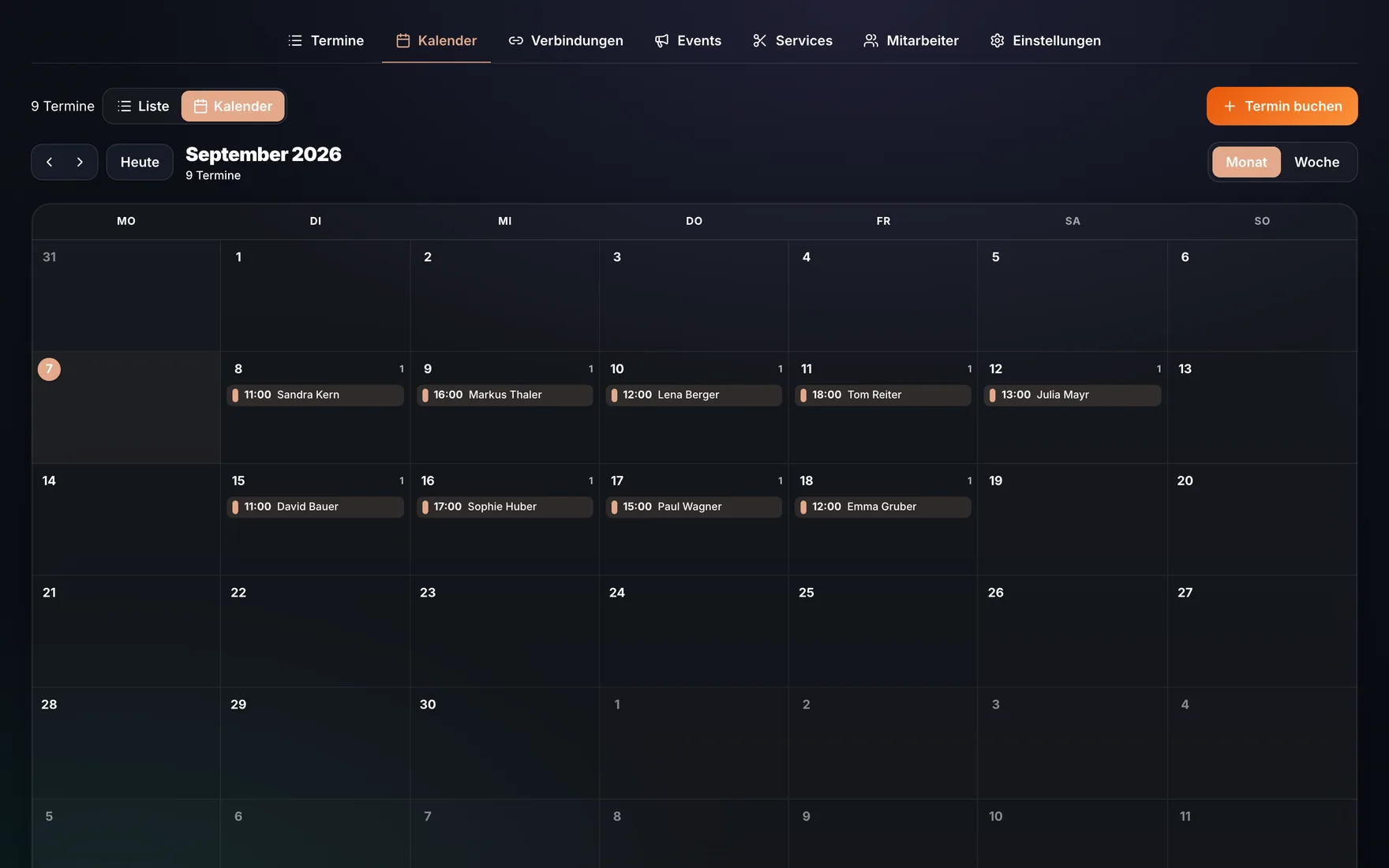Select the Monat view
1389x868 pixels.
click(1246, 162)
